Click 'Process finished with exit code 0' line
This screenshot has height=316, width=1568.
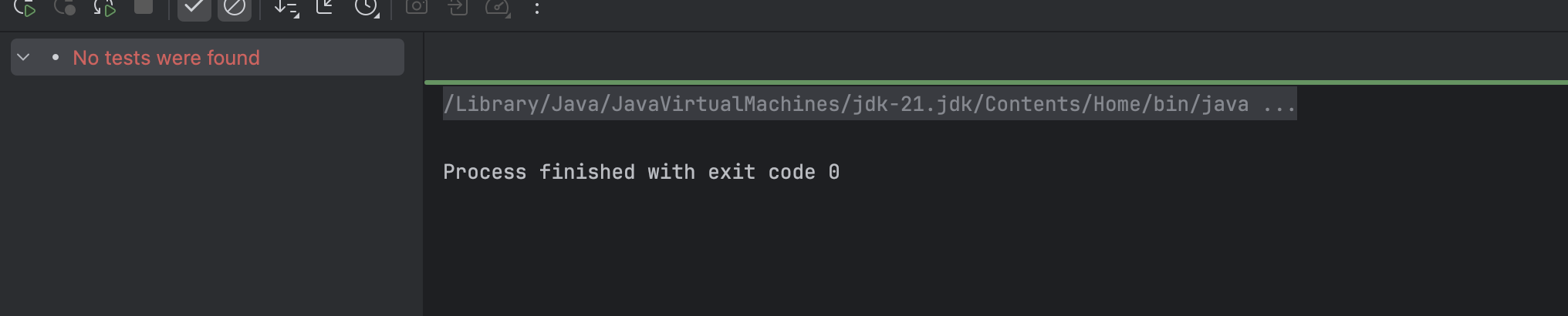tap(641, 172)
